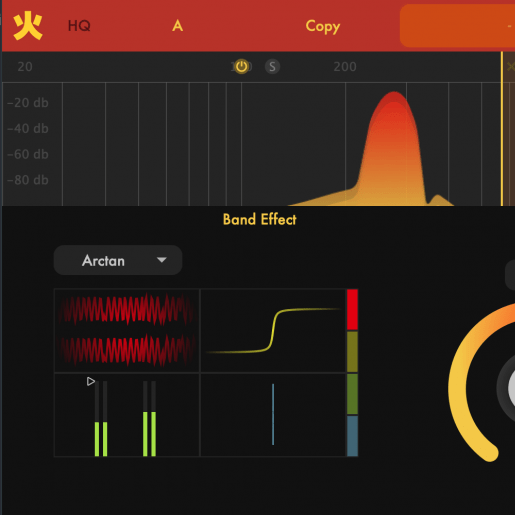
Task: Select the blue effect tab
Action: [x=352, y=436]
